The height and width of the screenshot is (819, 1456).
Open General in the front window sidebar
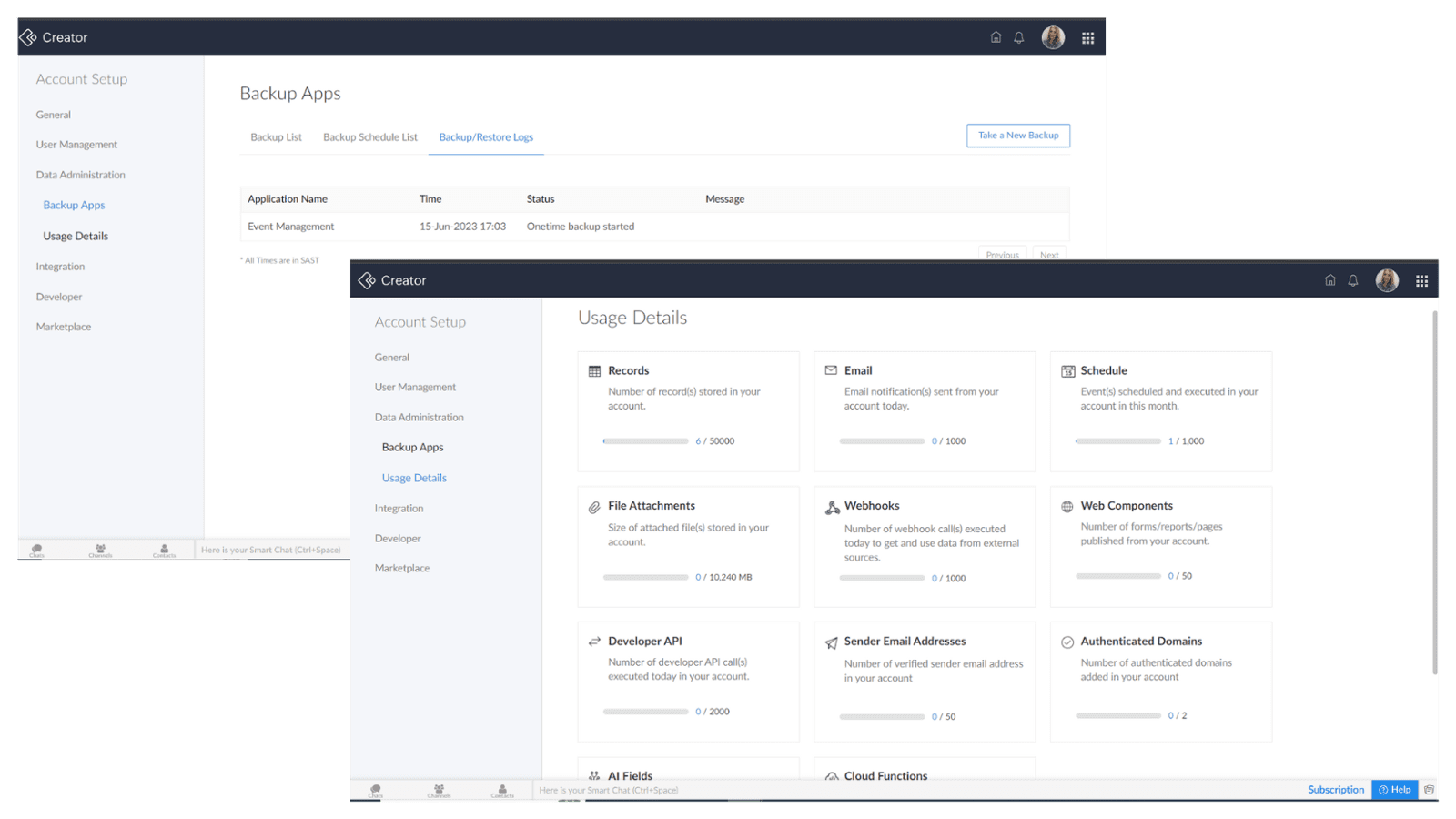point(392,358)
